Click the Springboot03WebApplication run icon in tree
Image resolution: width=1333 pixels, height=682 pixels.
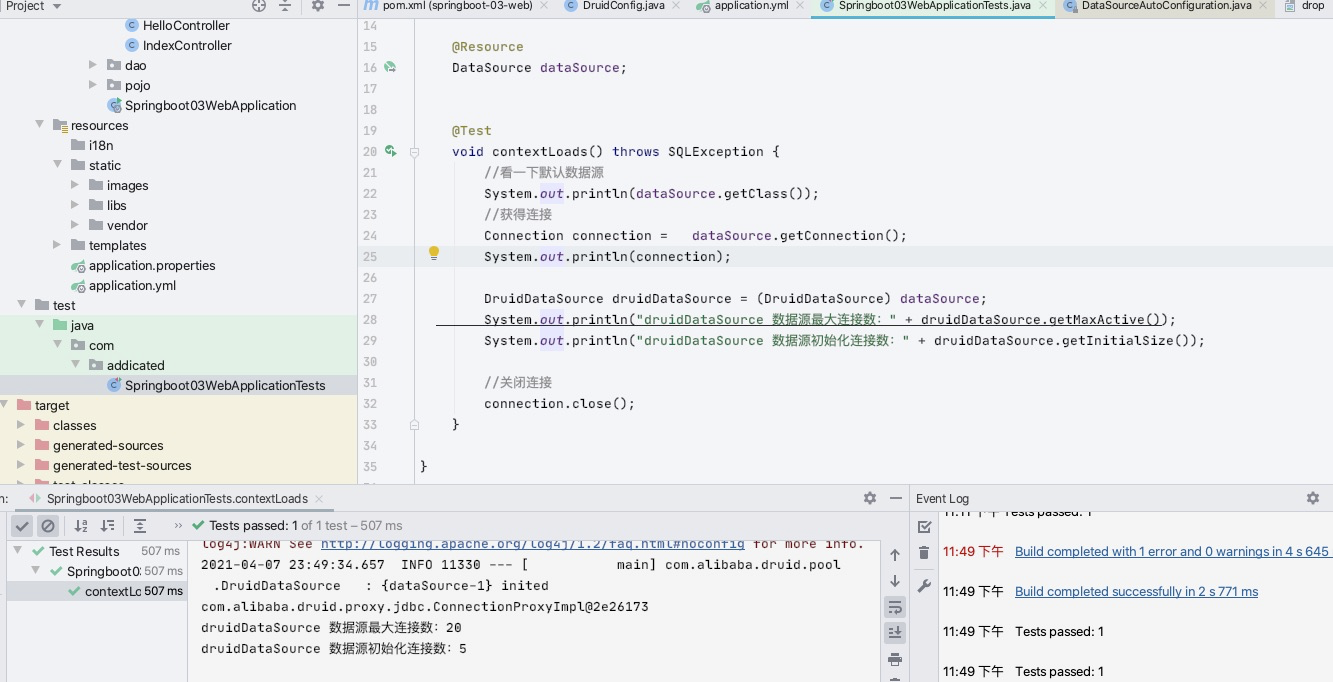[114, 105]
